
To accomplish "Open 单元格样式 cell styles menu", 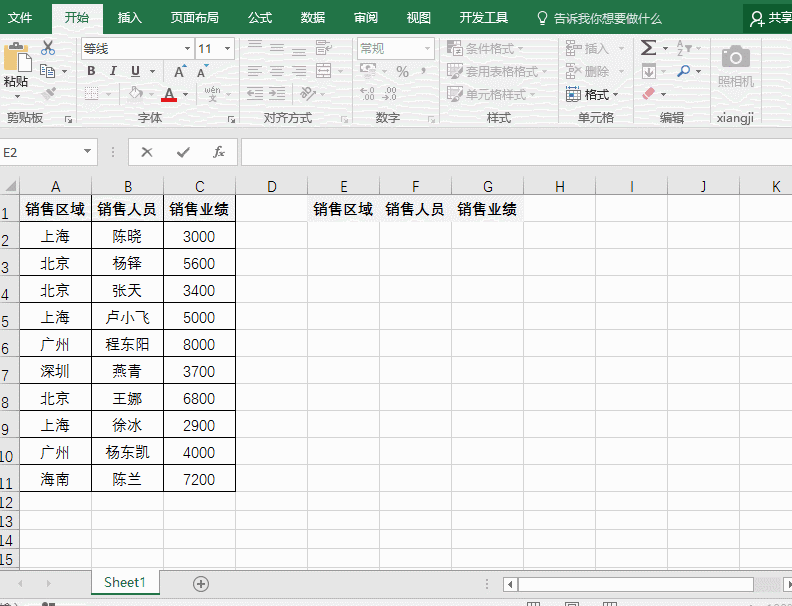I will pos(491,94).
